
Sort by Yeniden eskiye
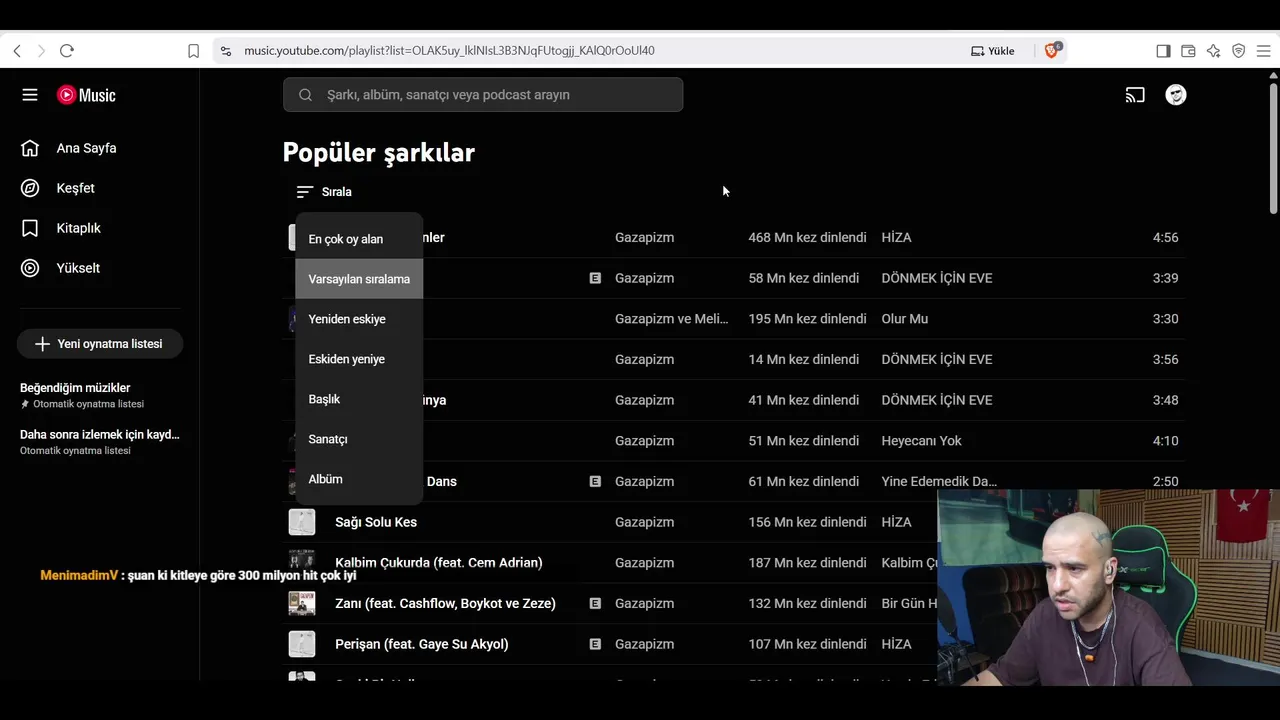tap(359, 319)
